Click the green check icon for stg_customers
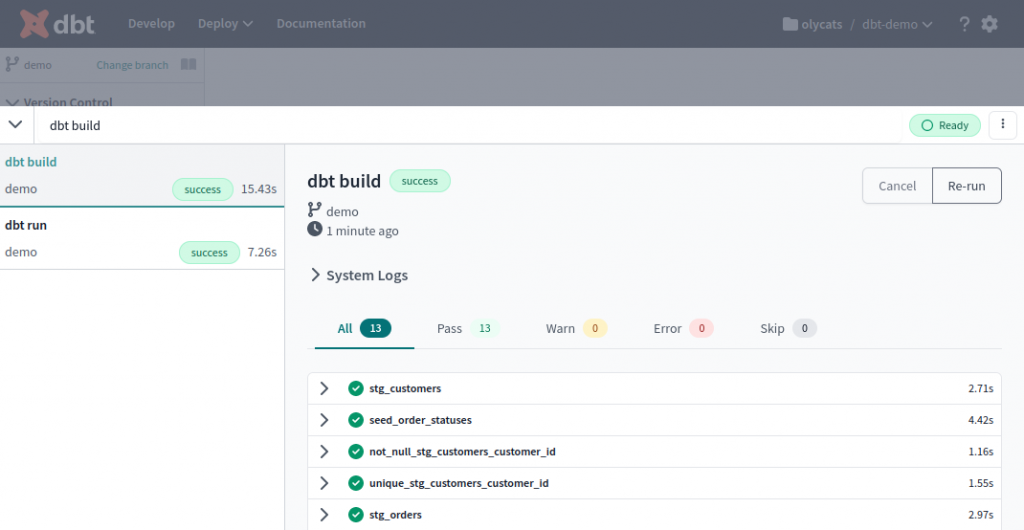1024x530 pixels. (x=356, y=388)
